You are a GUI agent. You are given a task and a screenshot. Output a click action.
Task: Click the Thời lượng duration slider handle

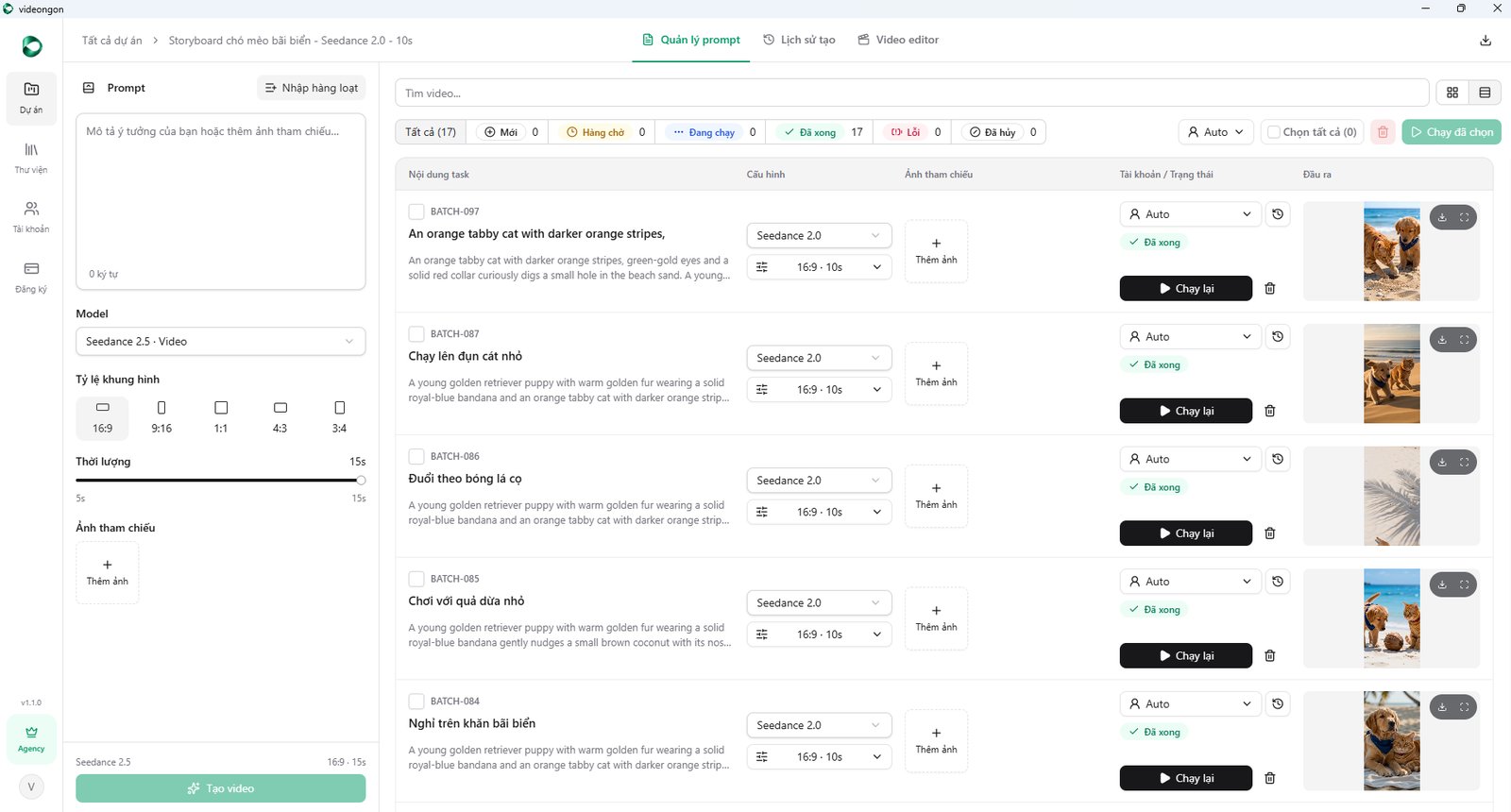(360, 481)
